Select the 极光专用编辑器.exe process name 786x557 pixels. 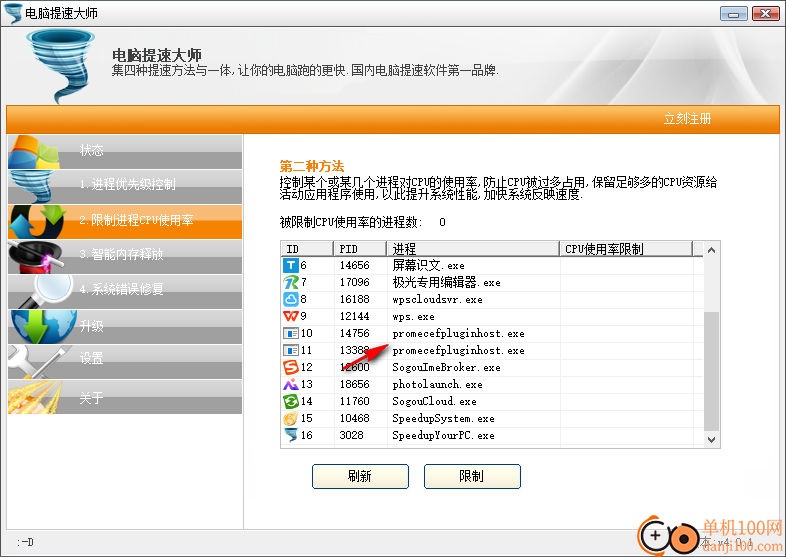(446, 282)
